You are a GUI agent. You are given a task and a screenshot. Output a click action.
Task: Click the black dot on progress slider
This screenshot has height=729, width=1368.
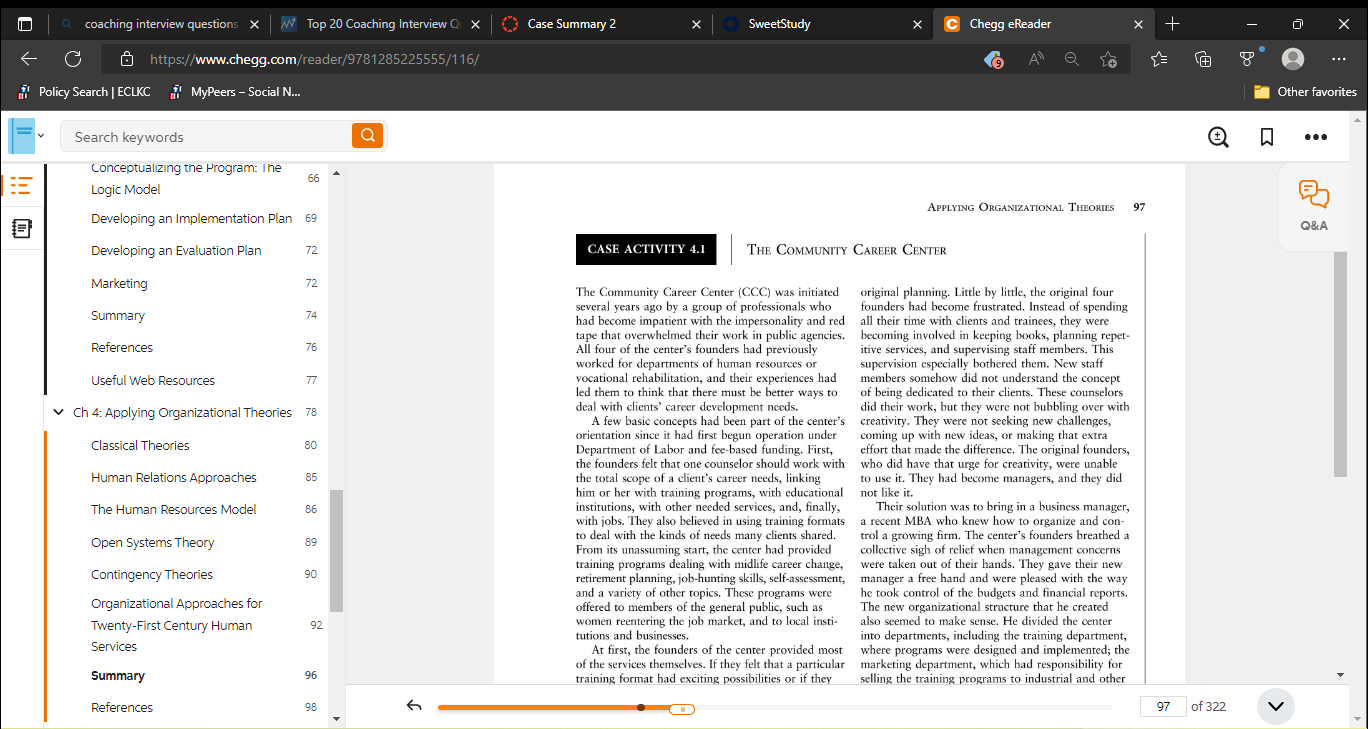point(640,707)
